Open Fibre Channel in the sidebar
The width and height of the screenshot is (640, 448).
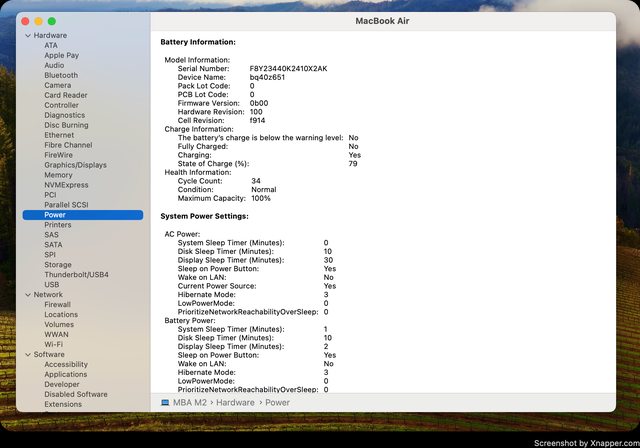[68, 145]
